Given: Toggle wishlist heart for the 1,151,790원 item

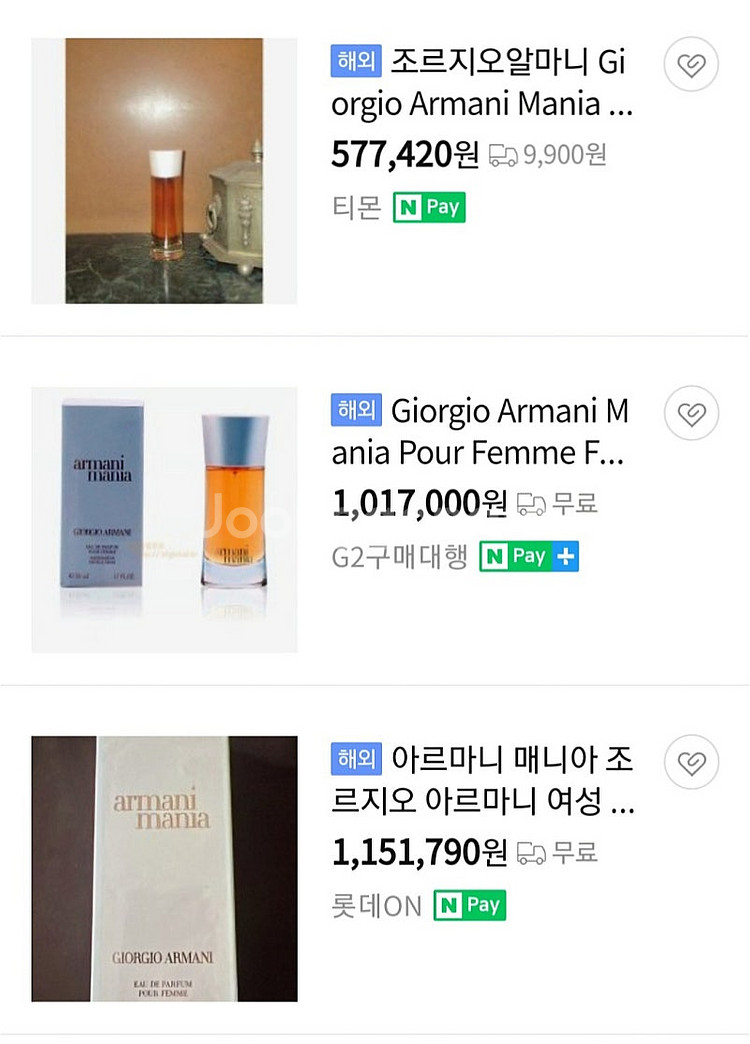Looking at the screenshot, I should pos(691,762).
